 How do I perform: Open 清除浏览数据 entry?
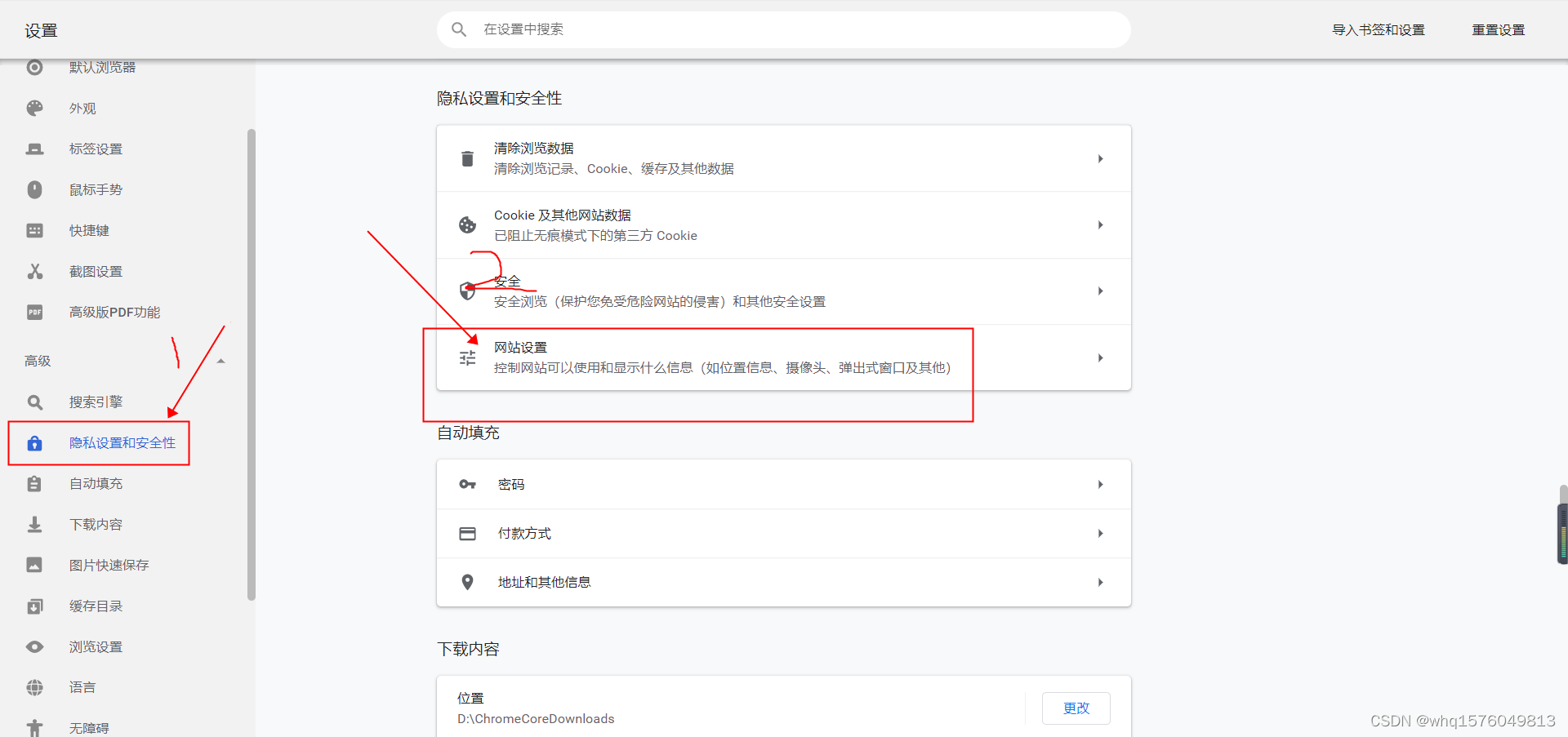tap(784, 158)
